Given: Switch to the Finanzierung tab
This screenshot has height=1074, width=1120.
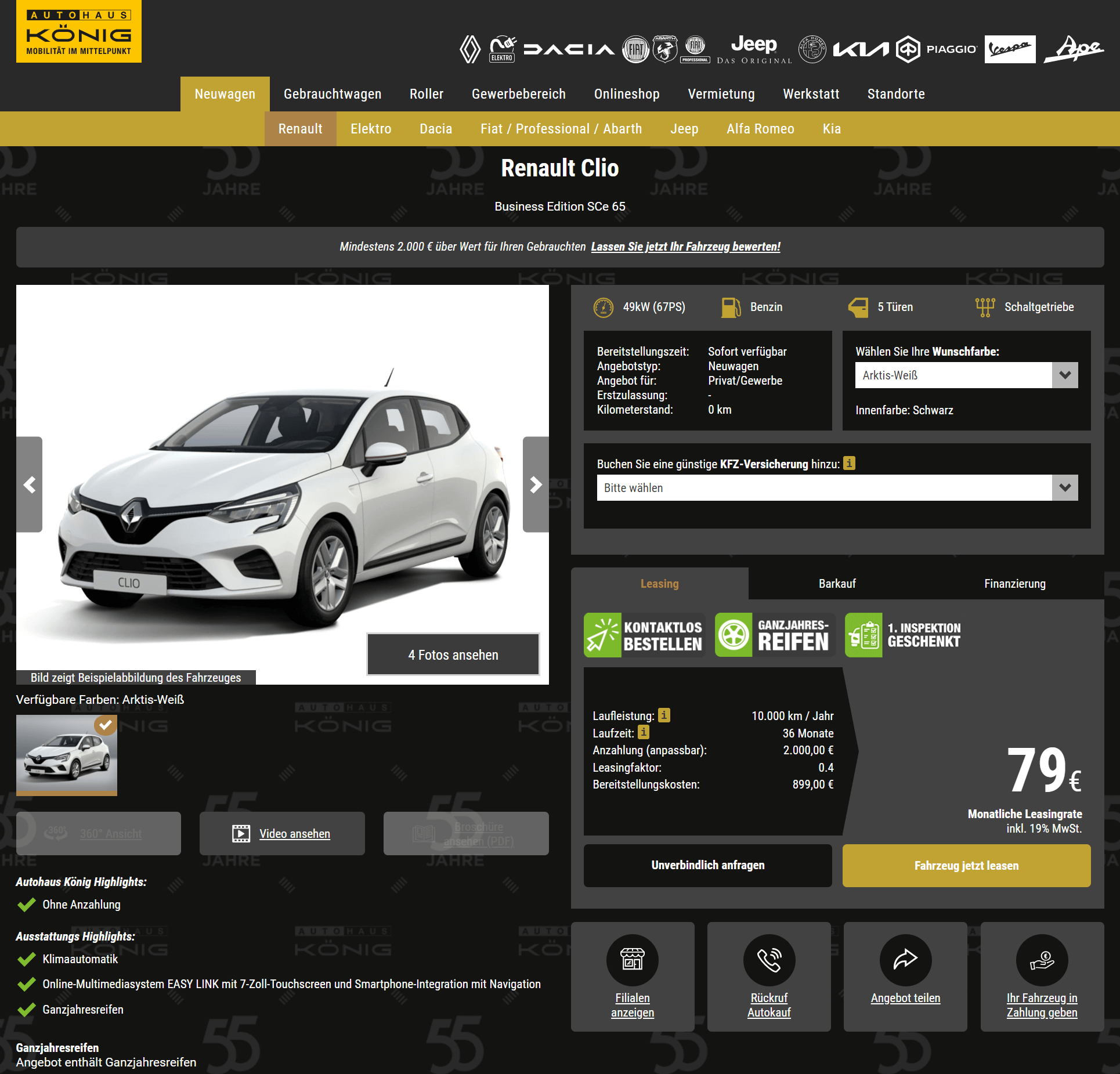Looking at the screenshot, I should 1015,584.
